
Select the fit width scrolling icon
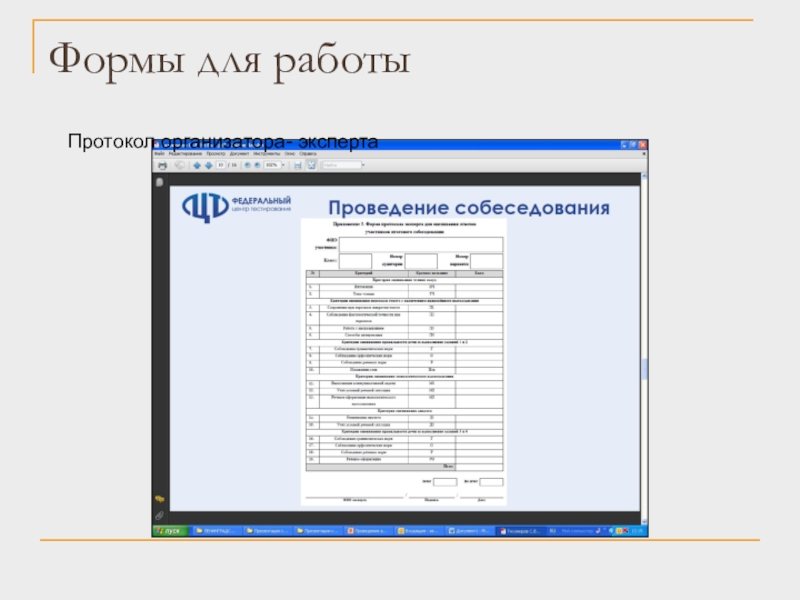[x=298, y=165]
